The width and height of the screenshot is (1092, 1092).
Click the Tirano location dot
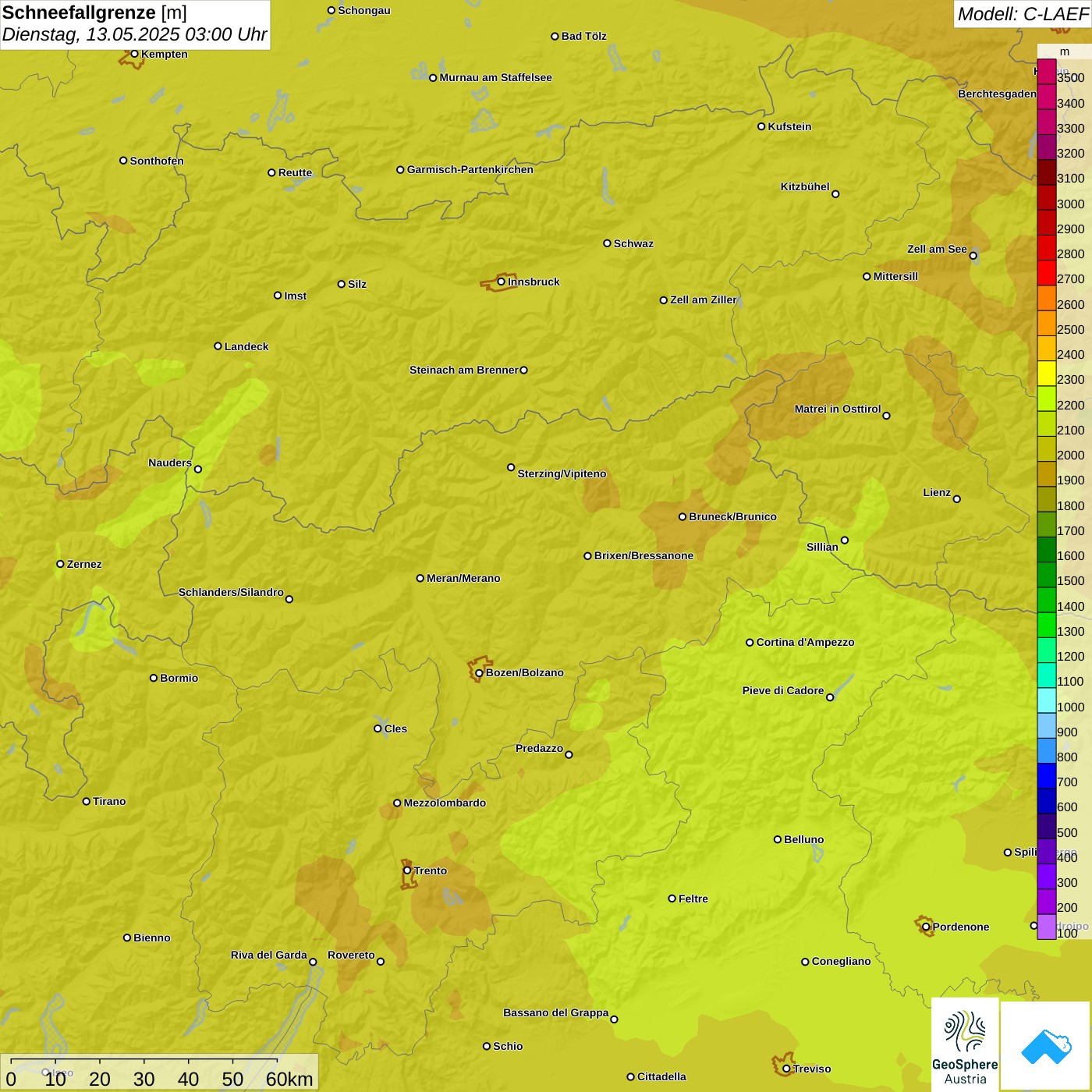(86, 801)
